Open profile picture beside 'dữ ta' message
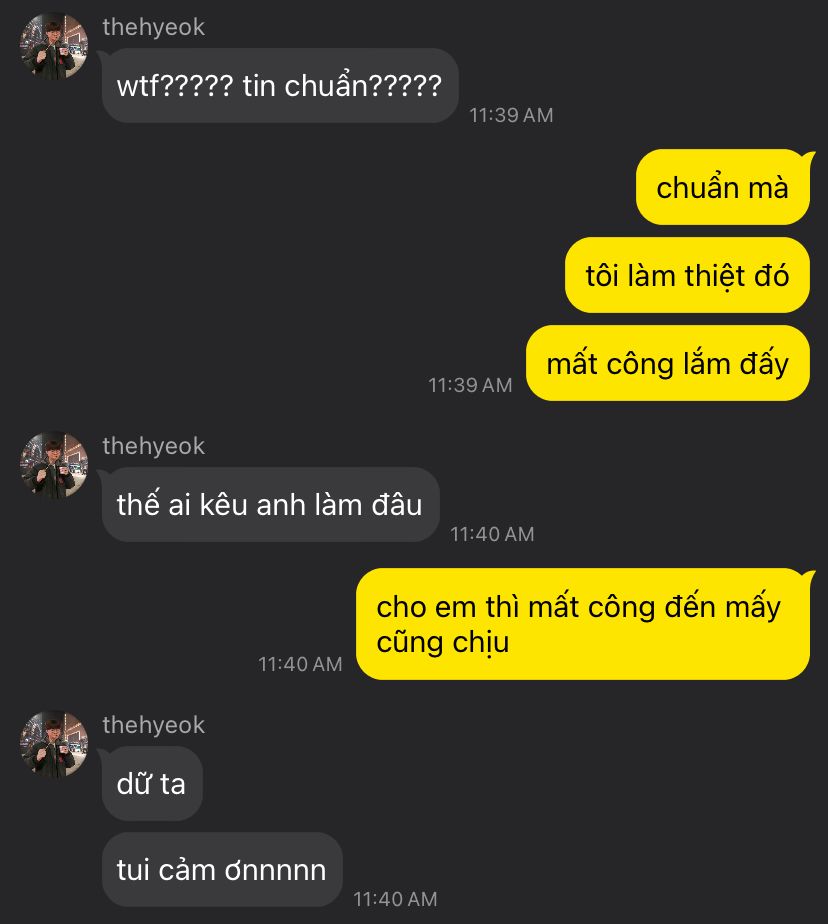 pos(54,744)
